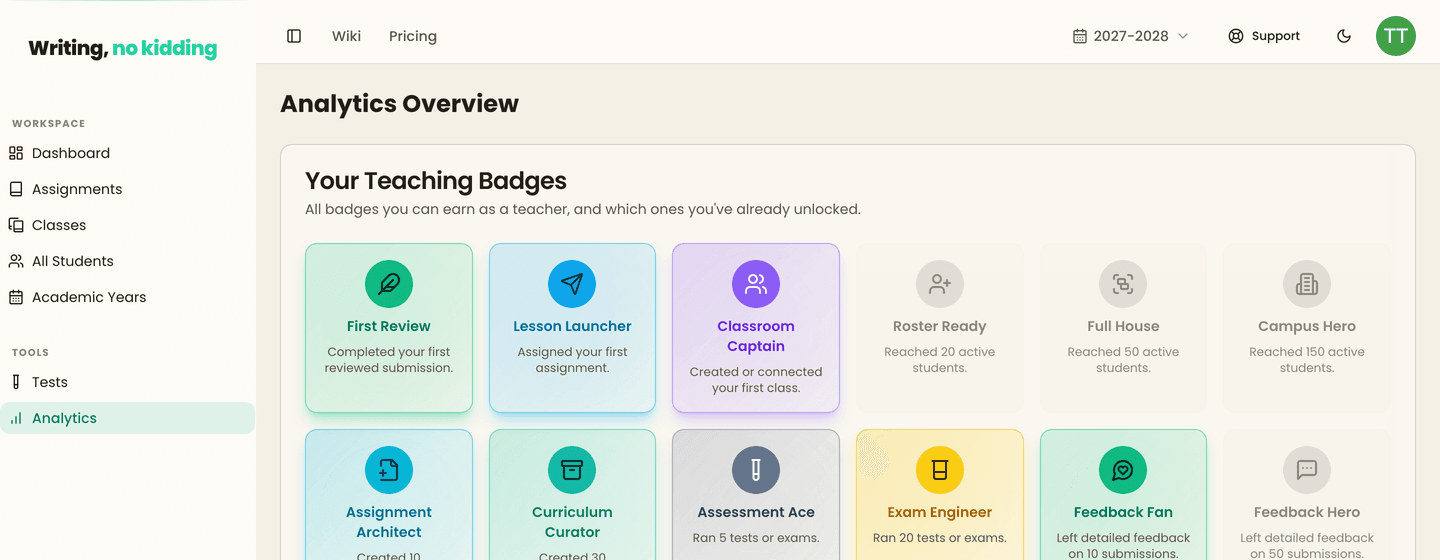Click "Assigned your first assignment." text
Image resolution: width=1440 pixels, height=560 pixels.
pyautogui.click(x=572, y=360)
